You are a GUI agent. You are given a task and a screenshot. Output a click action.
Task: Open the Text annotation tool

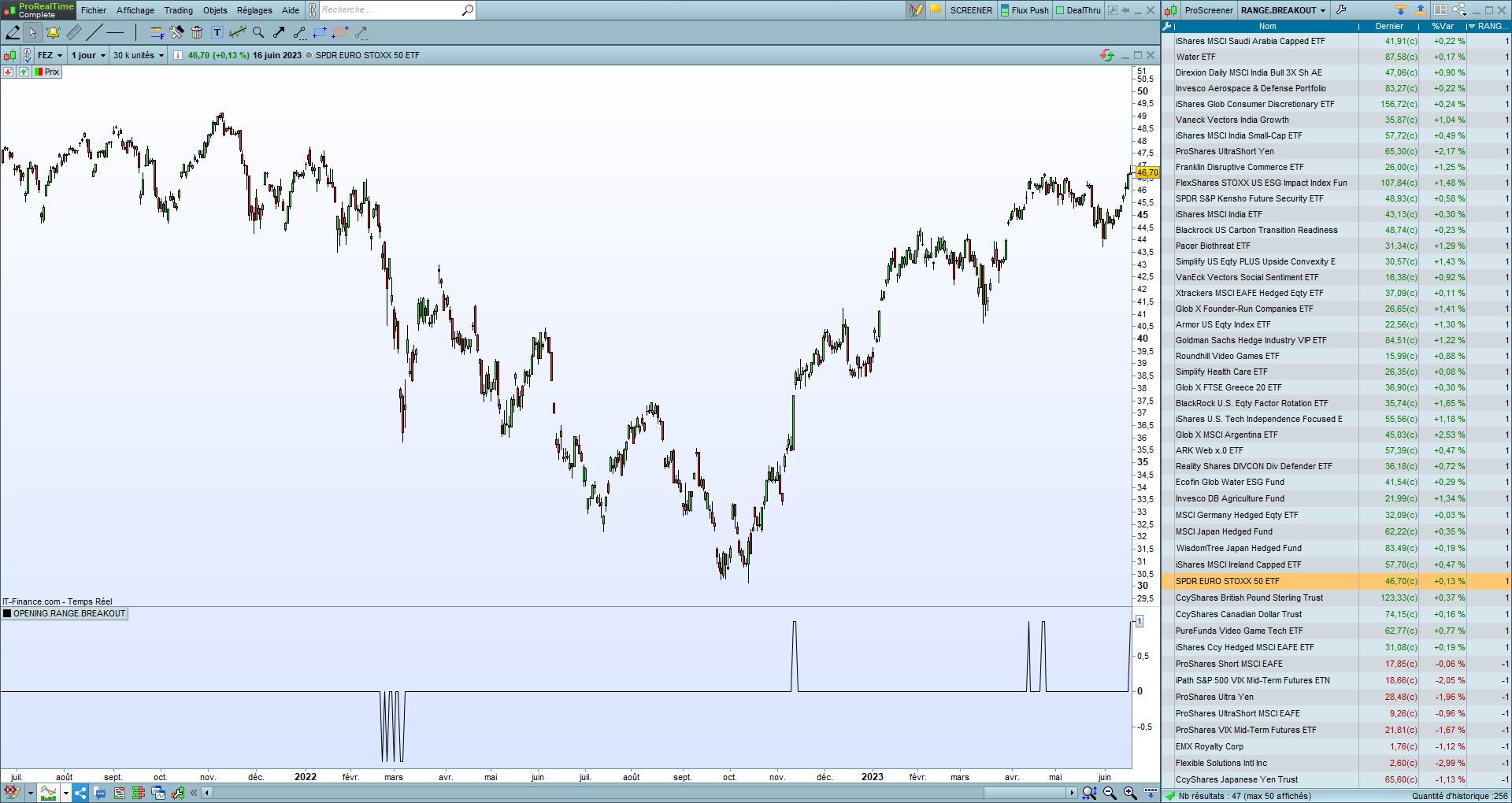point(217,32)
